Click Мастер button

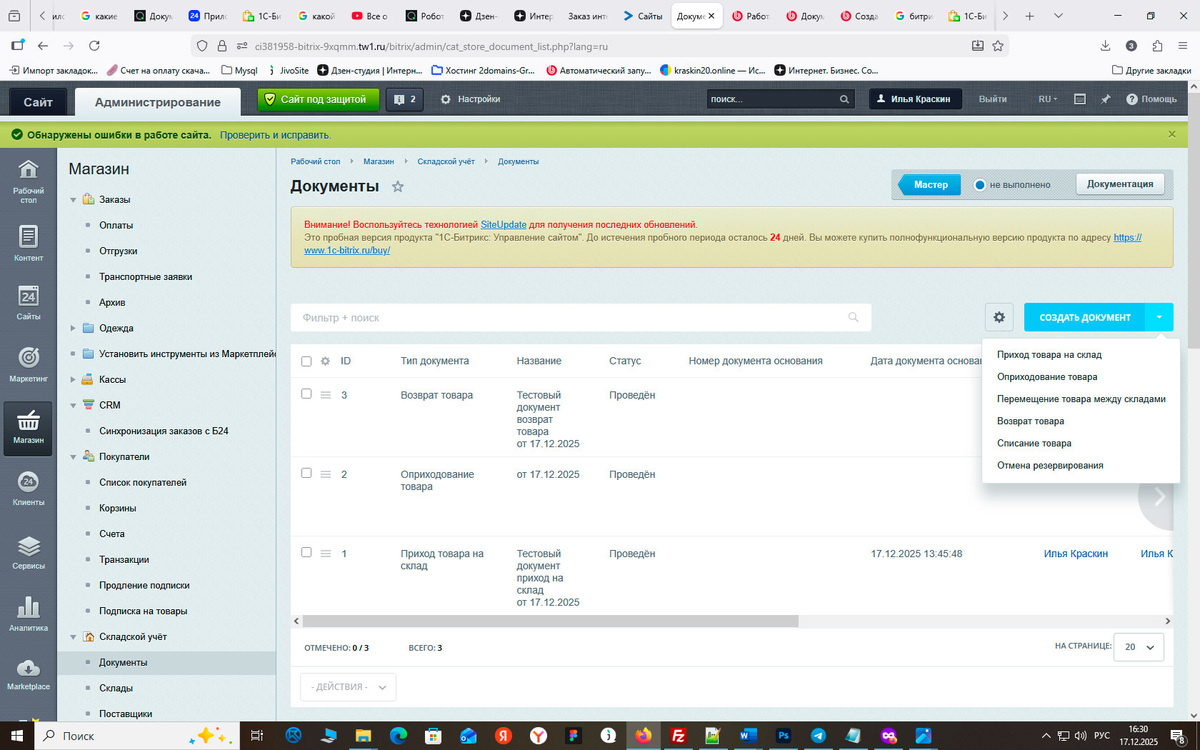(x=930, y=184)
